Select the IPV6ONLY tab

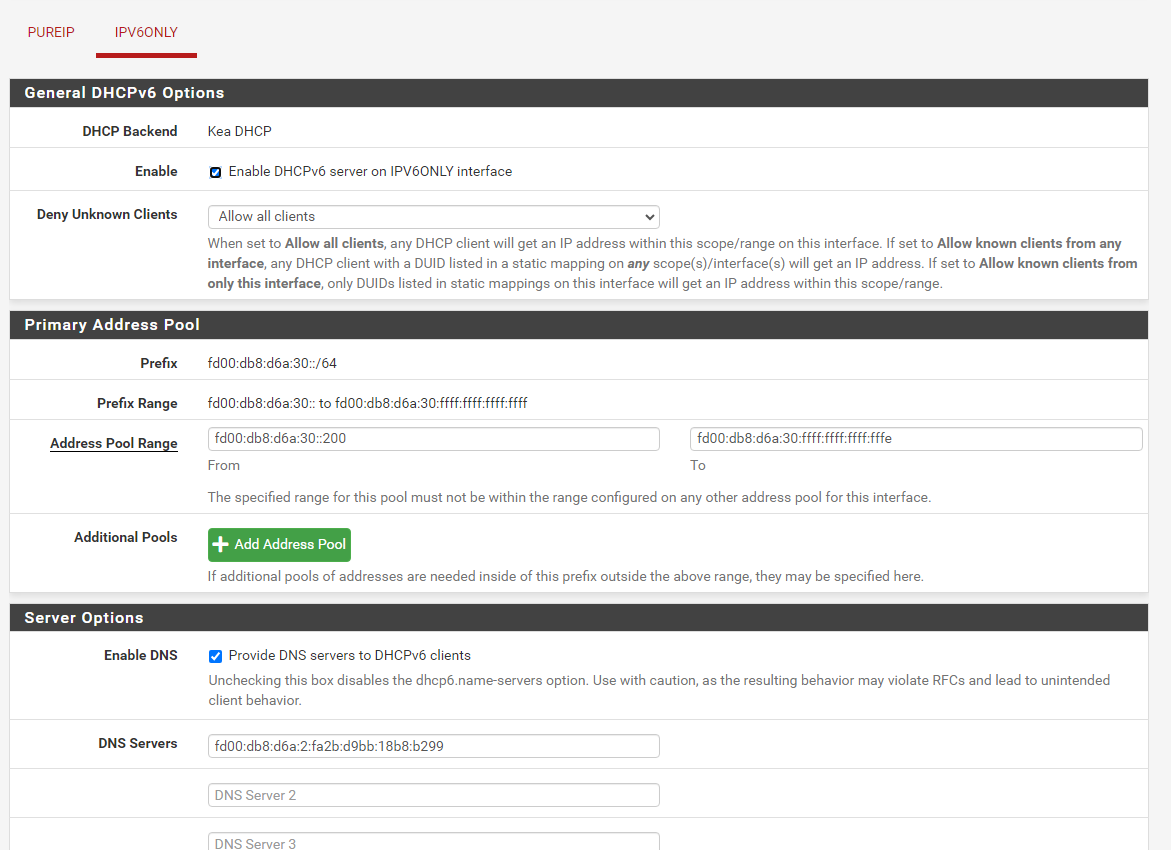tap(146, 32)
